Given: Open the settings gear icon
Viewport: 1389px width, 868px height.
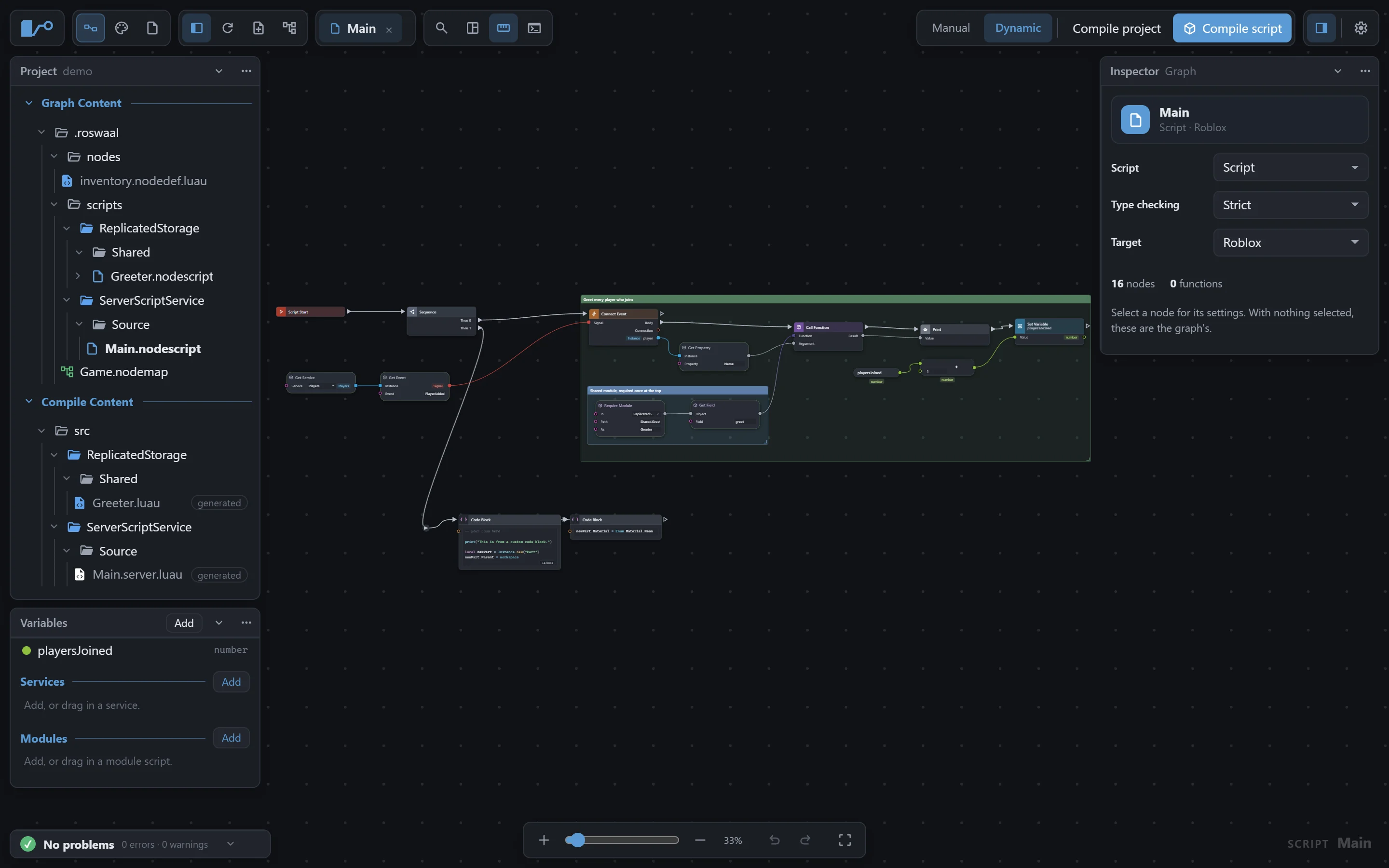Looking at the screenshot, I should point(1361,27).
